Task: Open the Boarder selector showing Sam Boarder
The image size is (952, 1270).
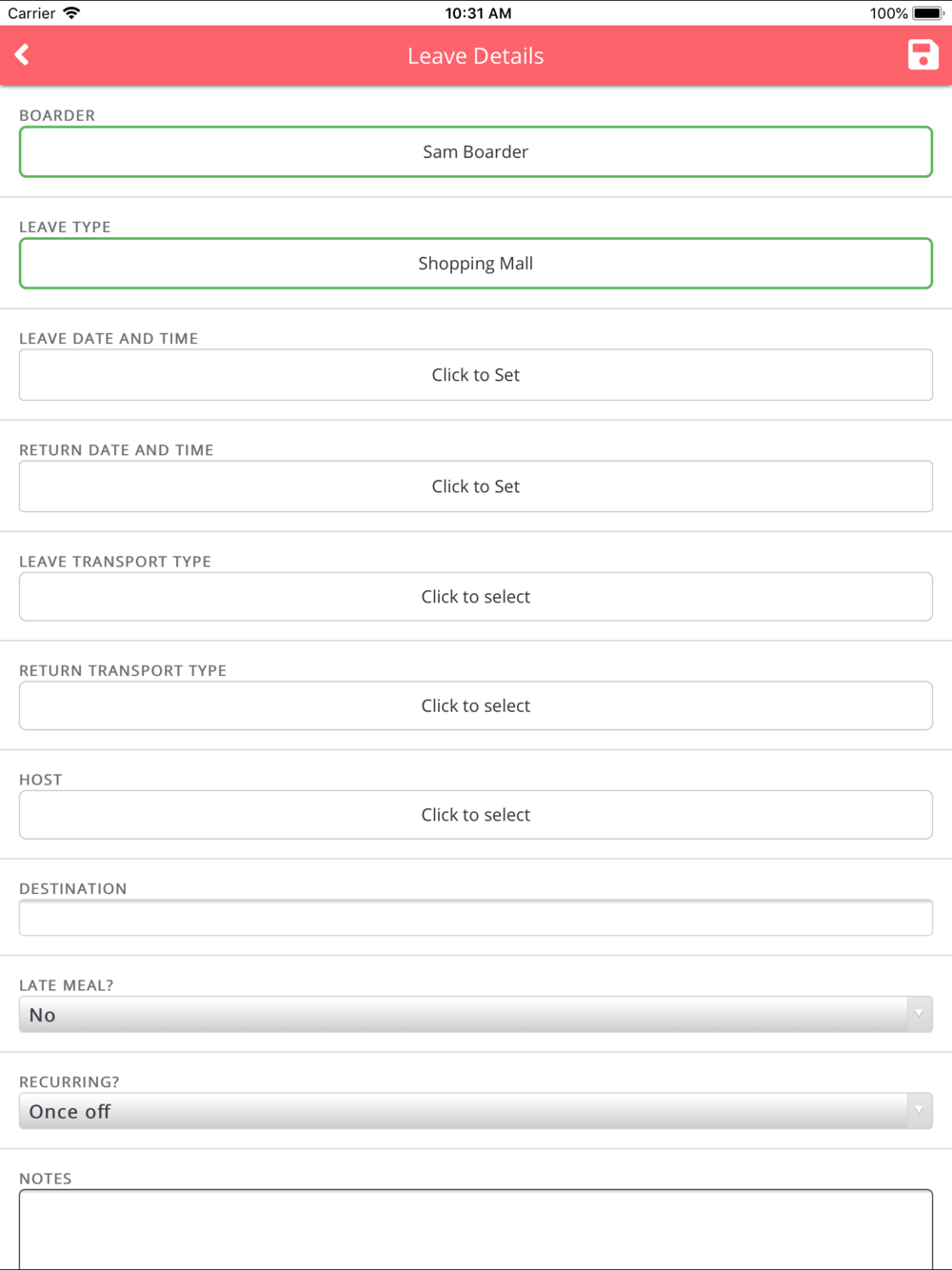Action: (476, 151)
